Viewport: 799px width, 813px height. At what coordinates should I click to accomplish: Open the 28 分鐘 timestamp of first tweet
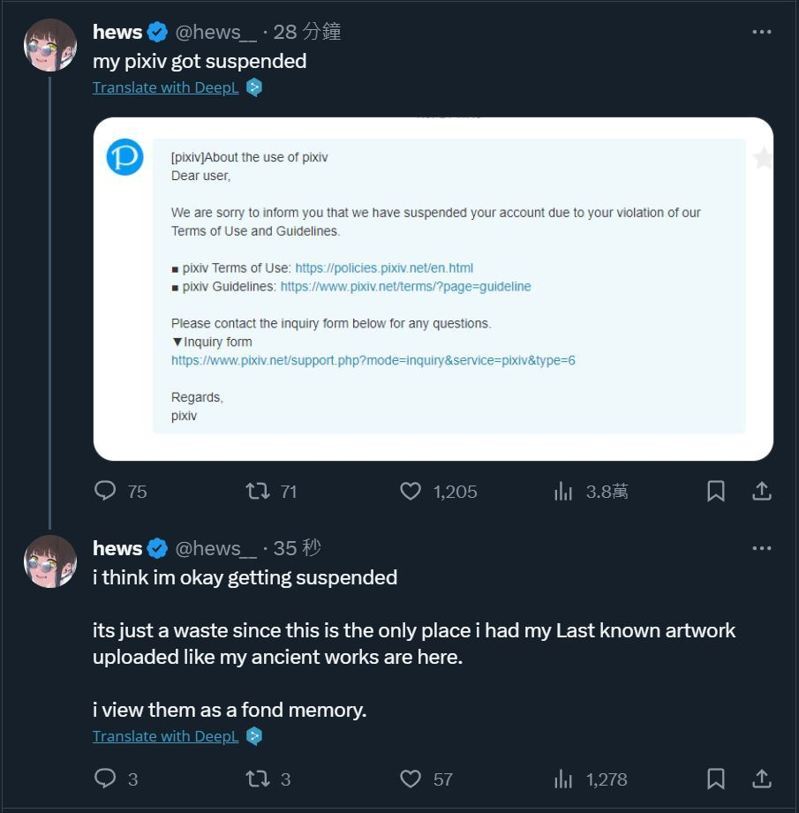point(307,32)
